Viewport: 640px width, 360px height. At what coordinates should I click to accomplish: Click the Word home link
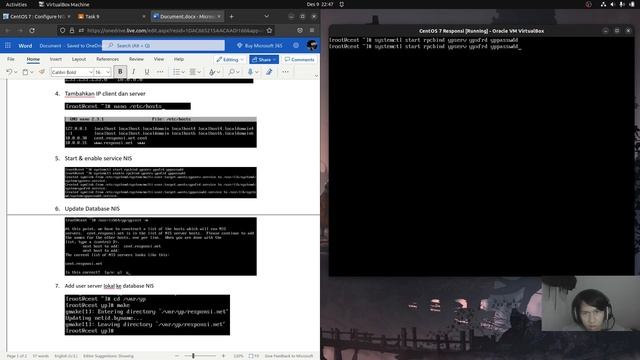point(25,46)
